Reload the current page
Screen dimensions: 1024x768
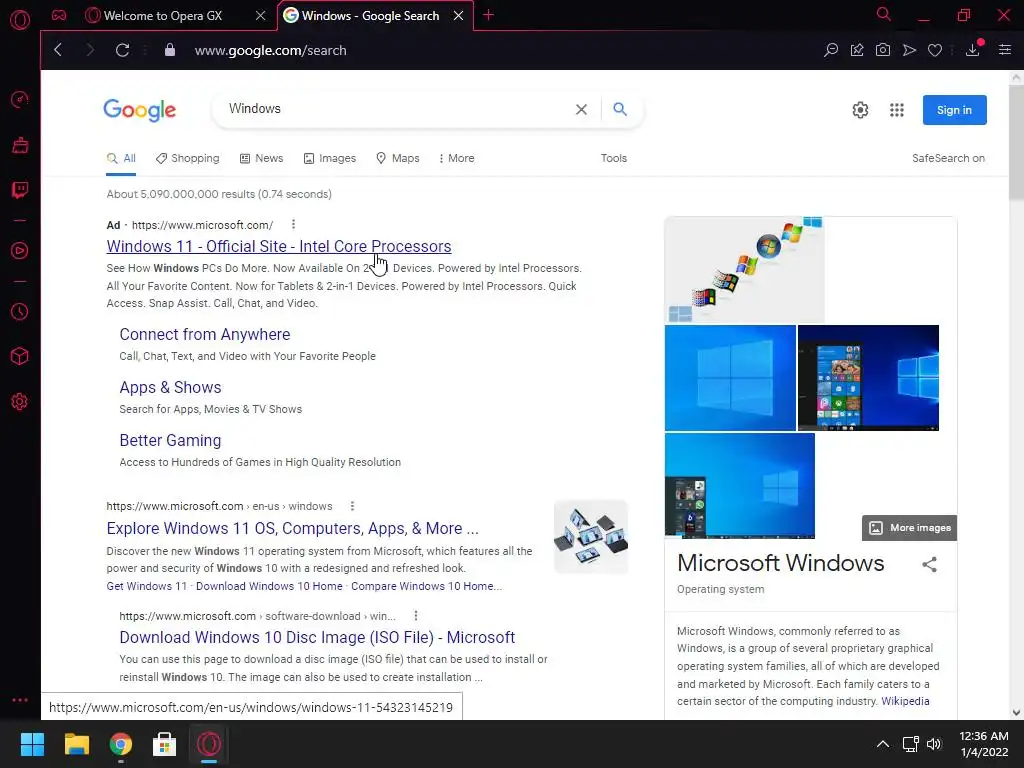[x=122, y=50]
